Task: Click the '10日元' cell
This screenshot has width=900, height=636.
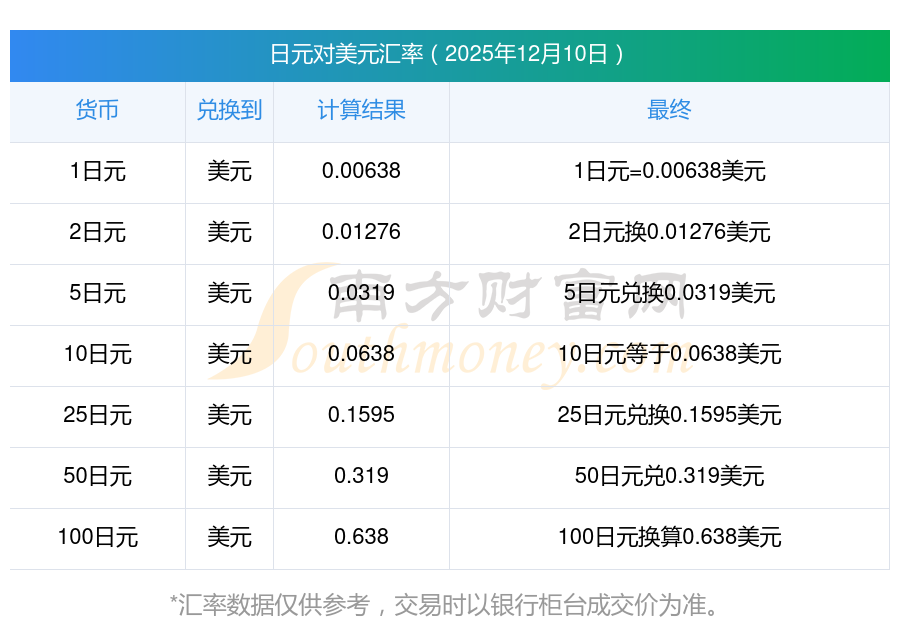Action: point(97,354)
